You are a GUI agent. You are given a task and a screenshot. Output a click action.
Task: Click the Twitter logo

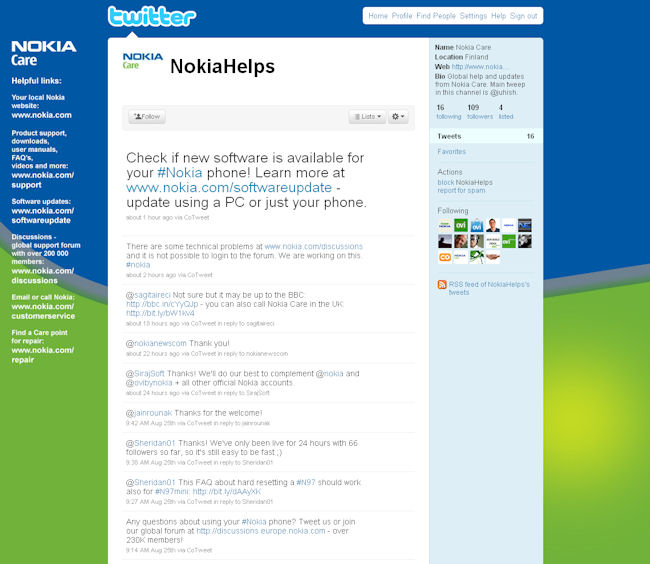[x=152, y=16]
